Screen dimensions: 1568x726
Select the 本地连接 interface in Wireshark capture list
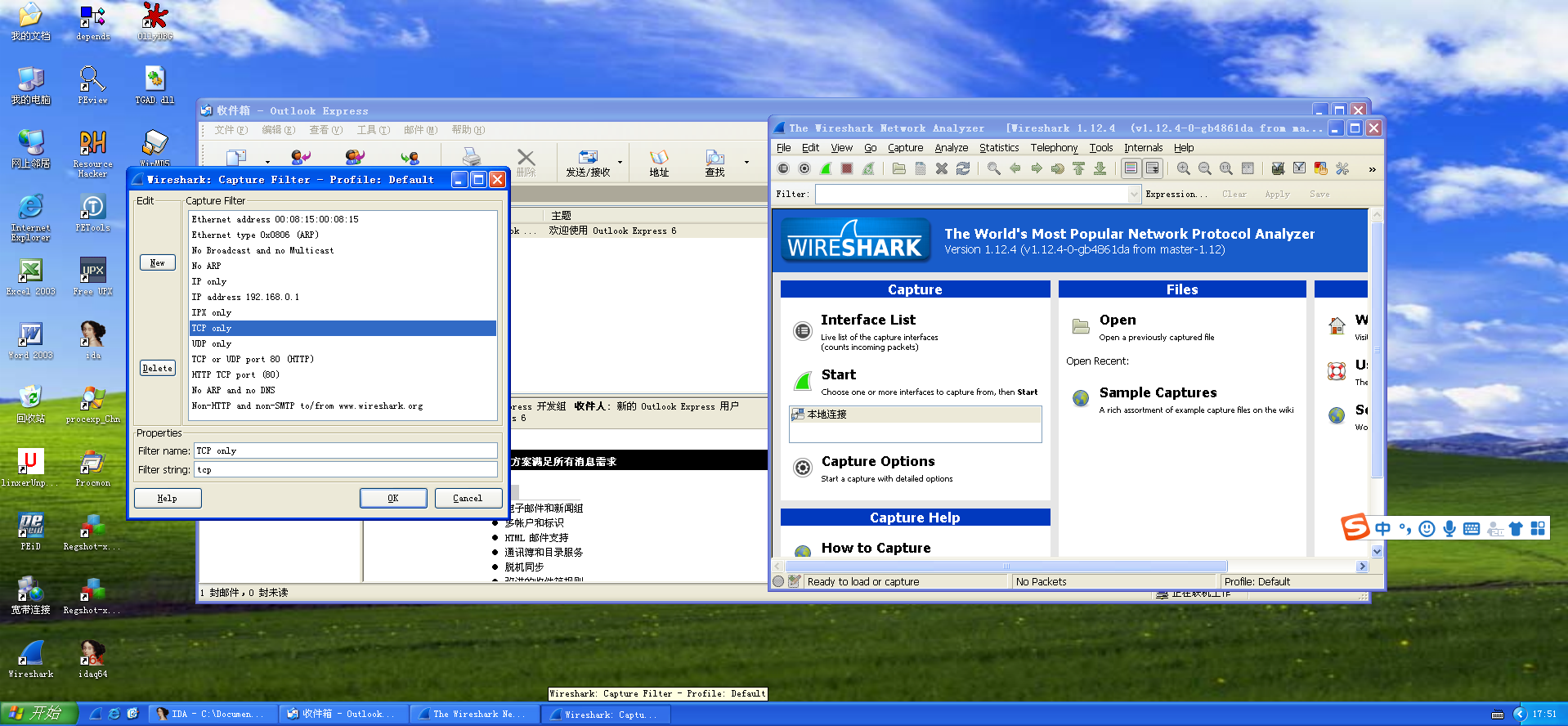tap(915, 415)
